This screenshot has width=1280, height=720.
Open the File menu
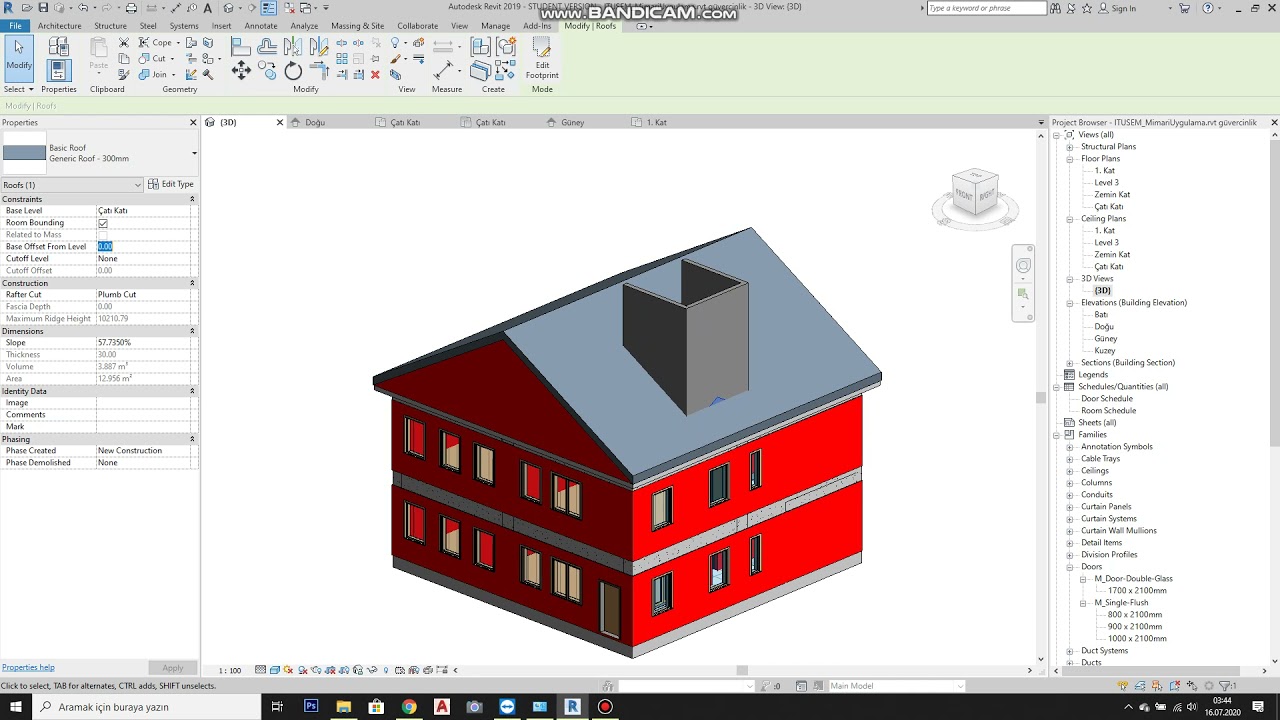[16, 26]
